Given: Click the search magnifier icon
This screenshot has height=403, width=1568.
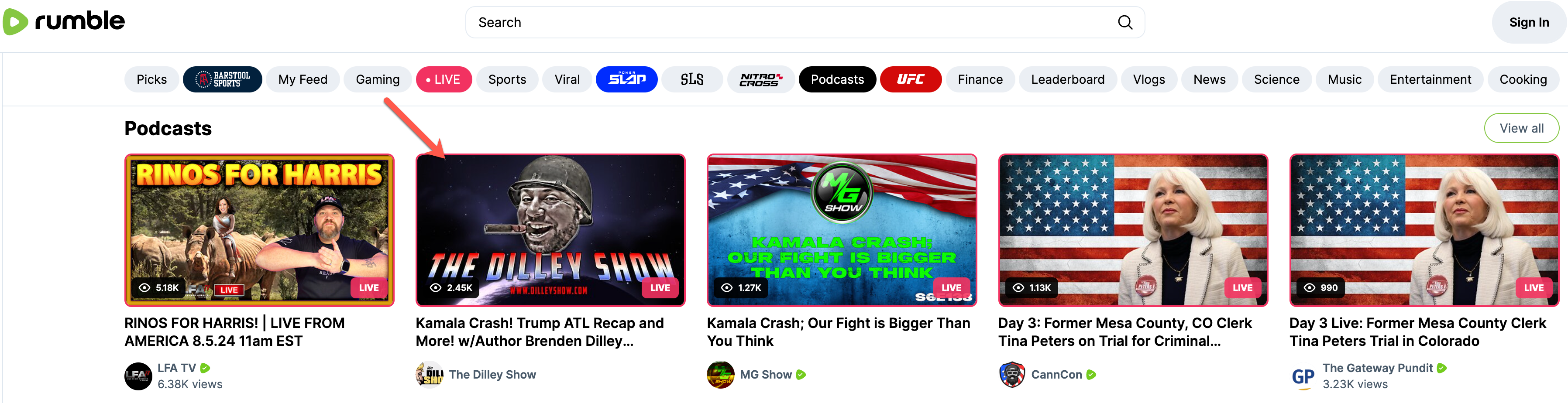Looking at the screenshot, I should (1125, 23).
